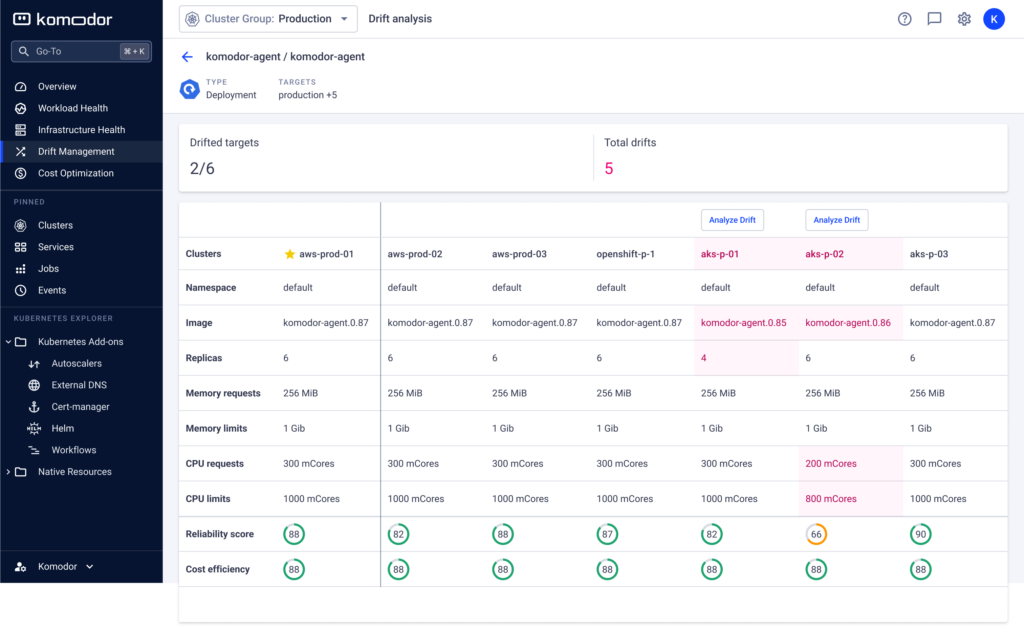
Task: Click the Helm wheel icon
Action: pos(34,428)
